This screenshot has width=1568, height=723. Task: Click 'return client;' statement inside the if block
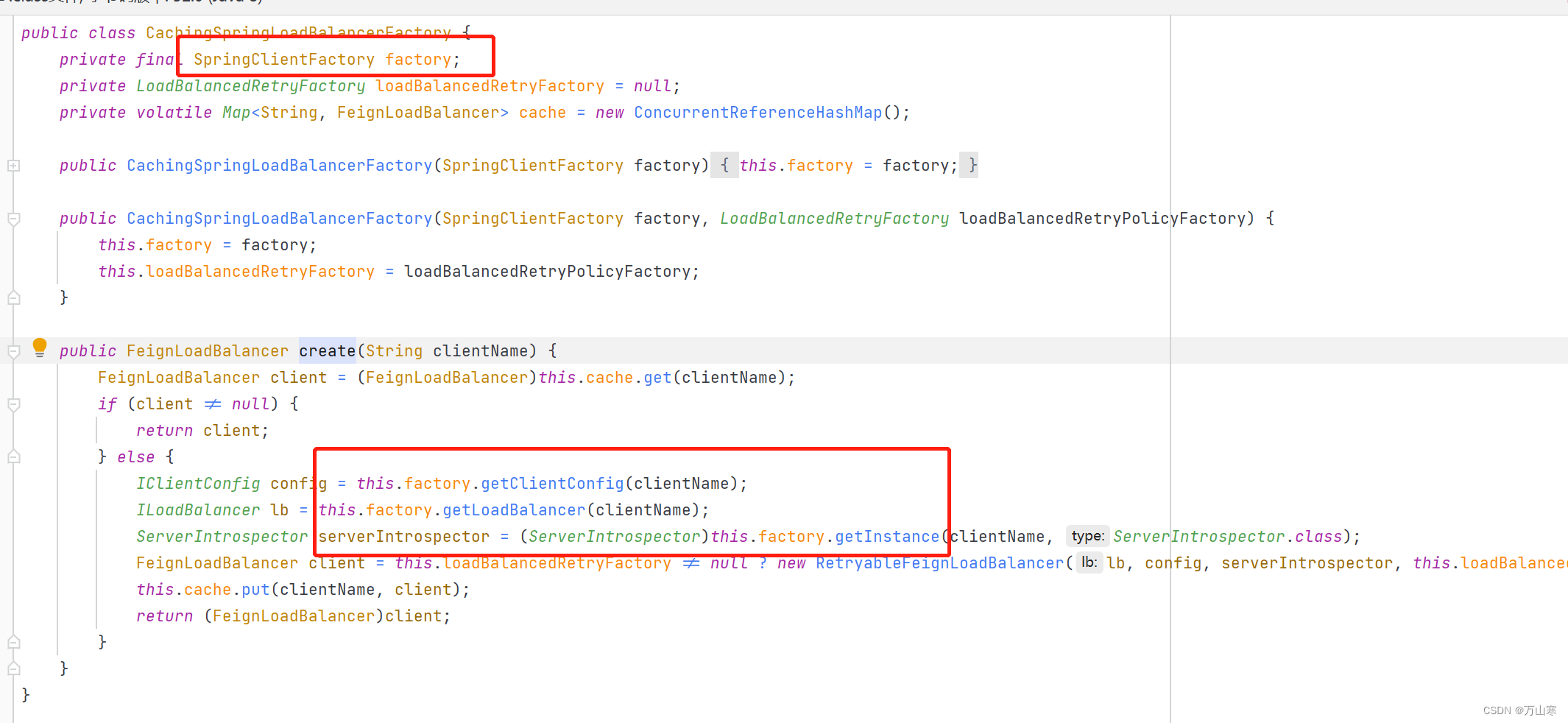[x=202, y=431]
